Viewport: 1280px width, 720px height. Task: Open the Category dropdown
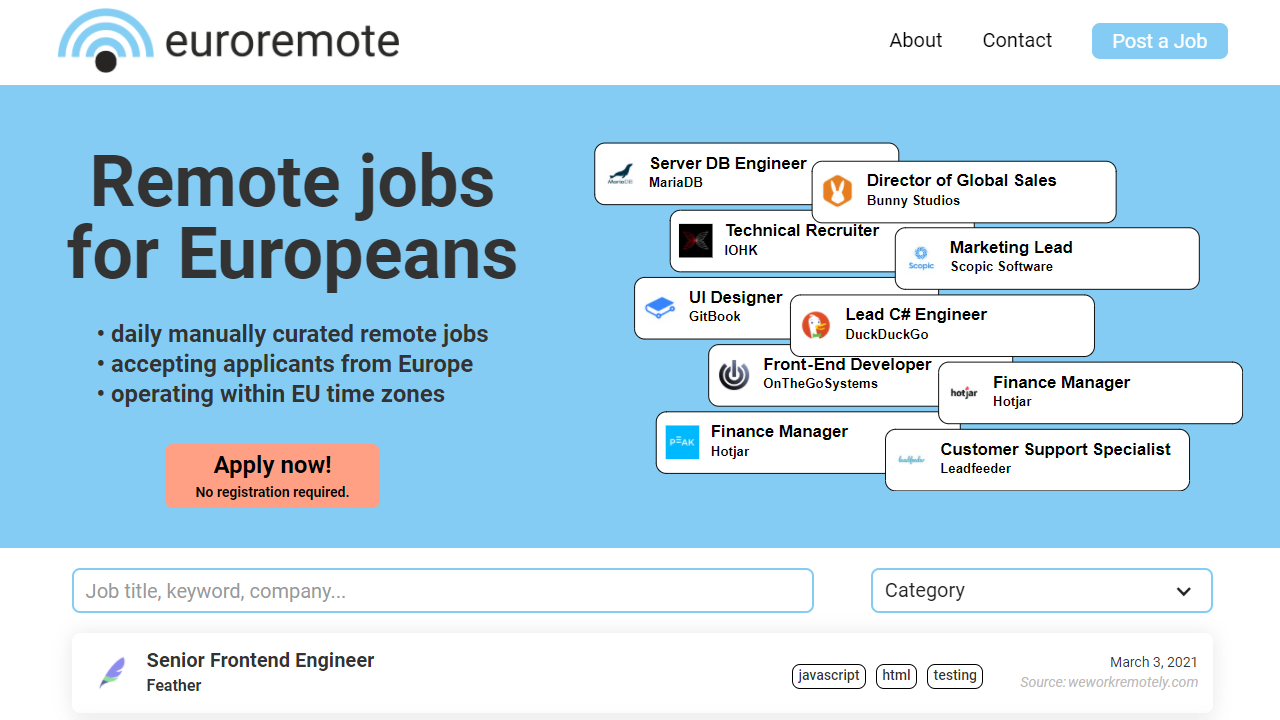click(1042, 590)
